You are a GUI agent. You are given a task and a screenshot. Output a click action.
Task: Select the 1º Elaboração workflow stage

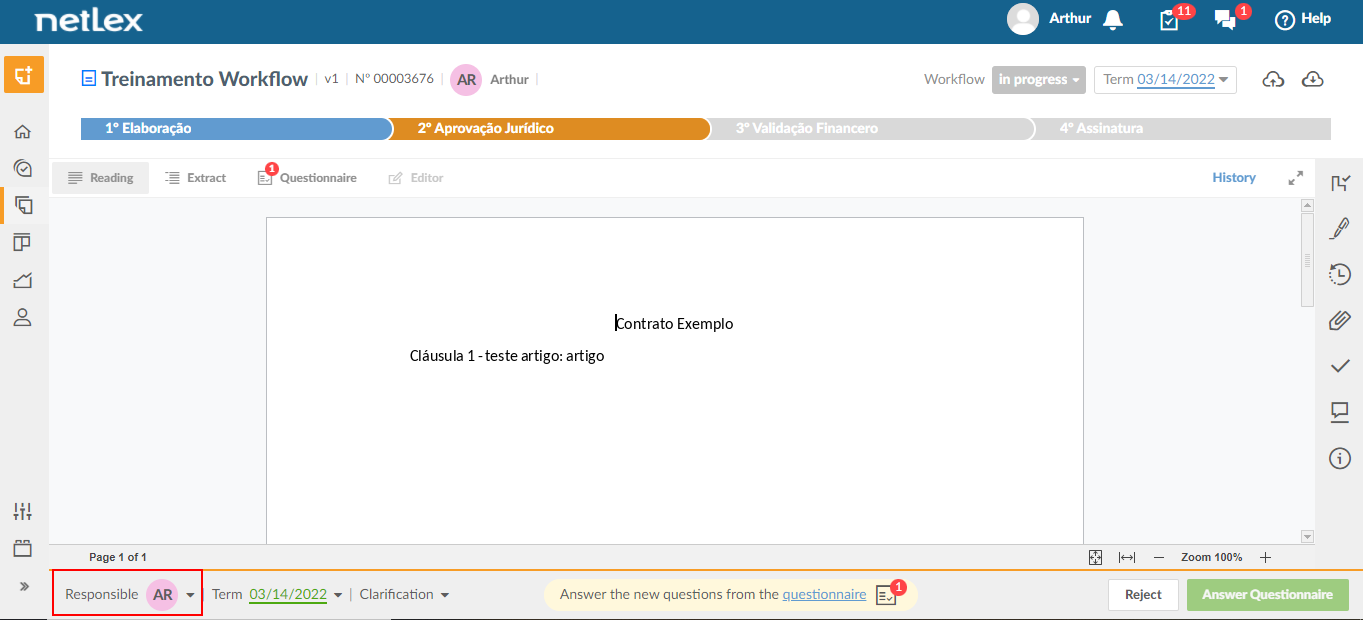(236, 128)
